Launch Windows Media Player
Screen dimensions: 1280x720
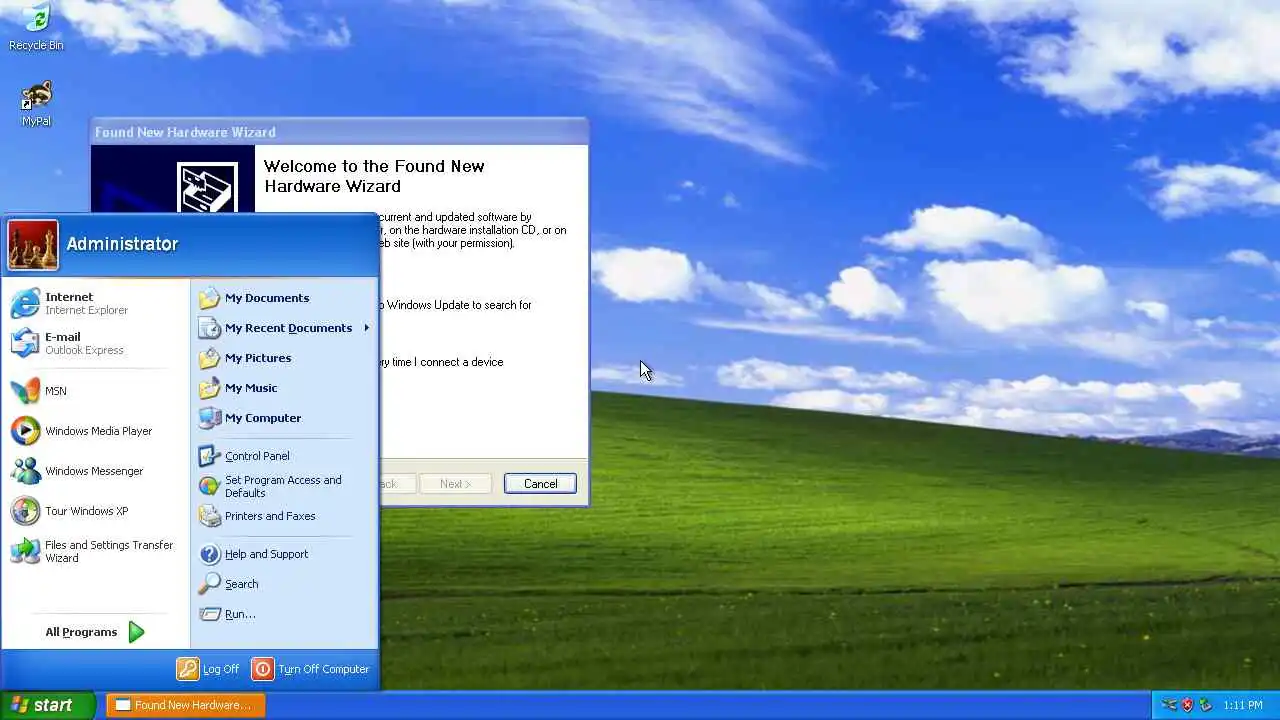pyautogui.click(x=95, y=431)
